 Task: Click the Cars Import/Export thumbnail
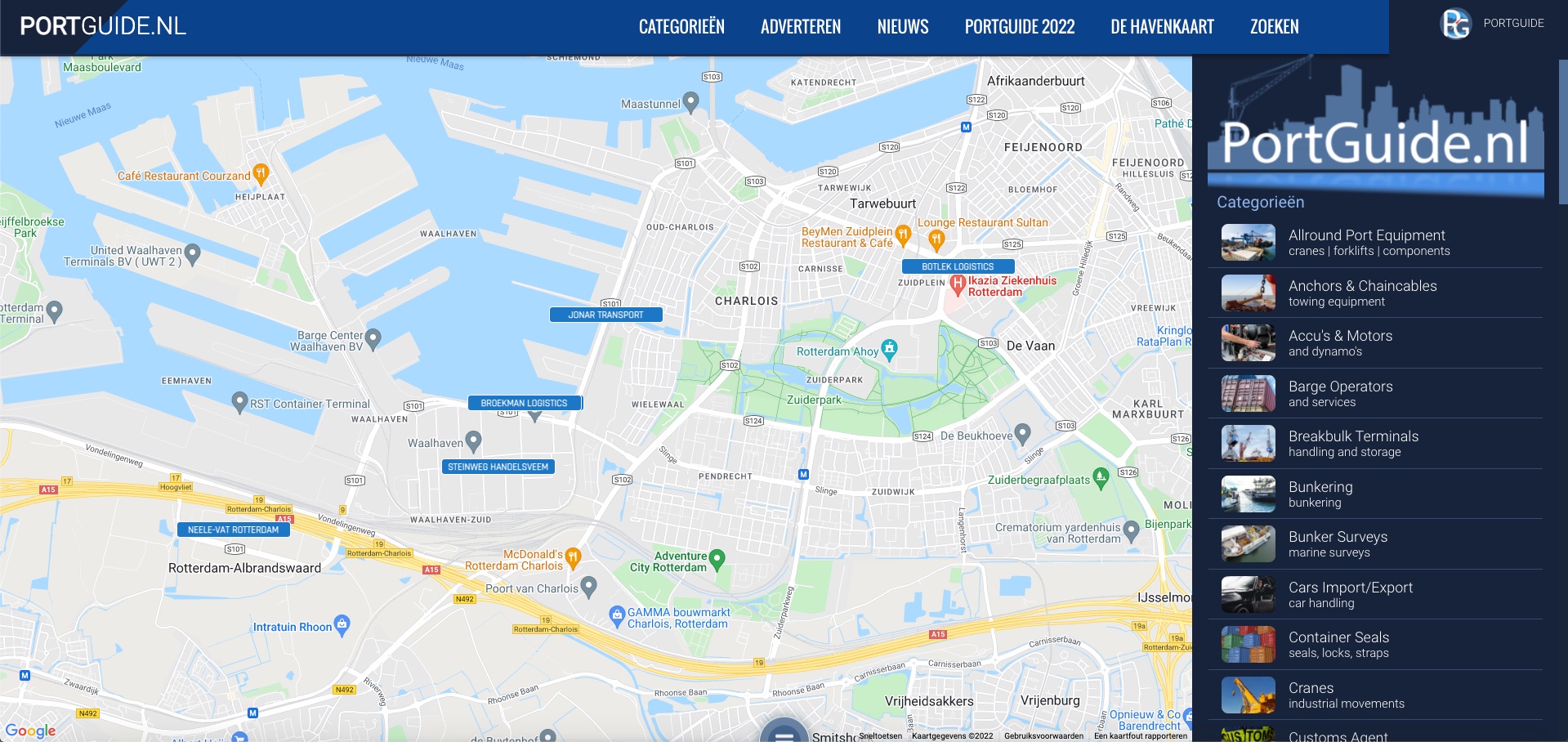[x=1249, y=595]
